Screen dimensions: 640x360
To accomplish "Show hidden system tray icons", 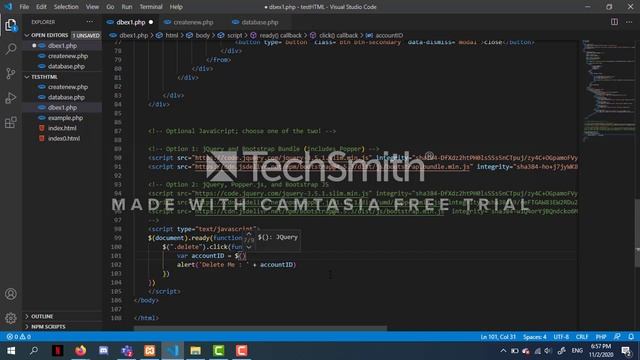I will (x=503, y=351).
